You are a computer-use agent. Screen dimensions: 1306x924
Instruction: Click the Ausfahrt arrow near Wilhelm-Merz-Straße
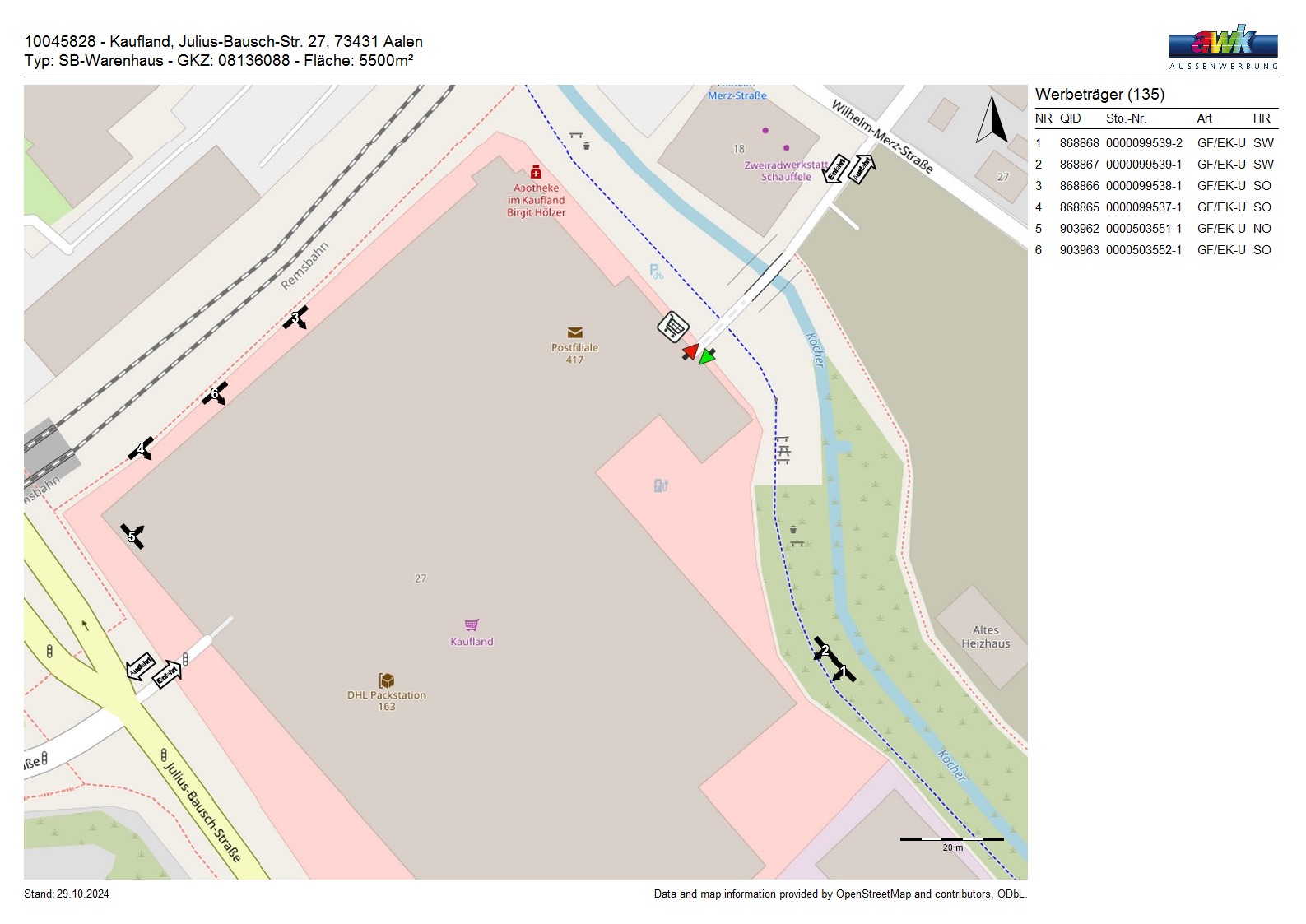tap(862, 169)
